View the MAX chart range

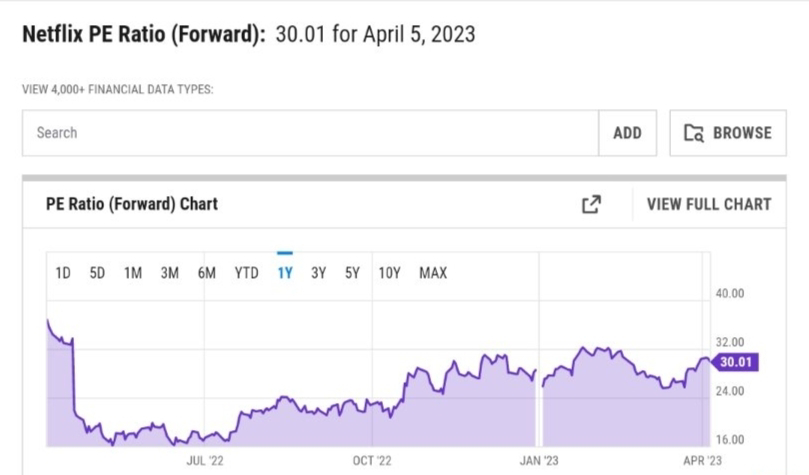click(x=433, y=273)
